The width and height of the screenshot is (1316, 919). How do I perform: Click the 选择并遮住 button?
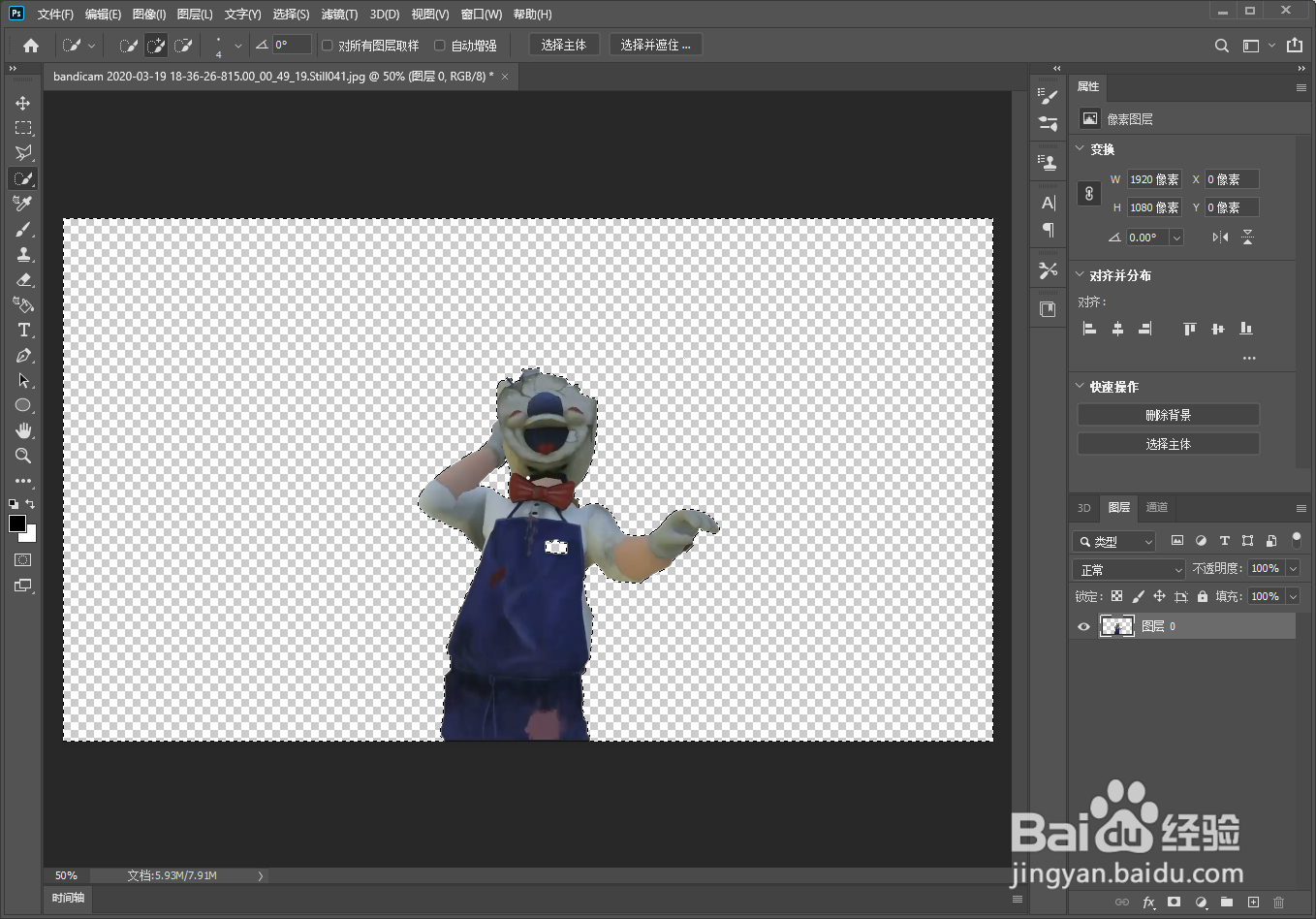click(655, 46)
